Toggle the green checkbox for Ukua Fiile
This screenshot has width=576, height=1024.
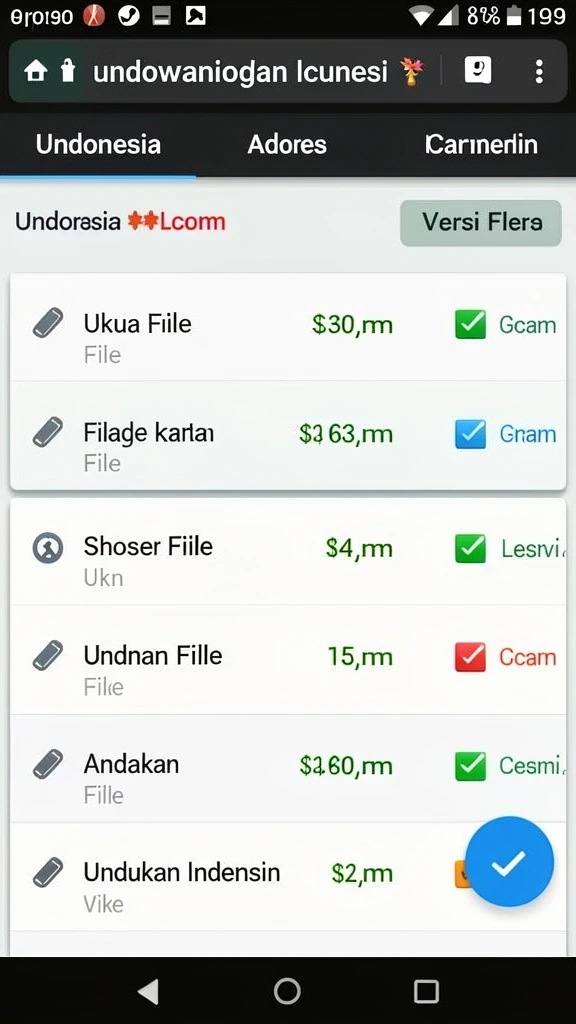(470, 324)
